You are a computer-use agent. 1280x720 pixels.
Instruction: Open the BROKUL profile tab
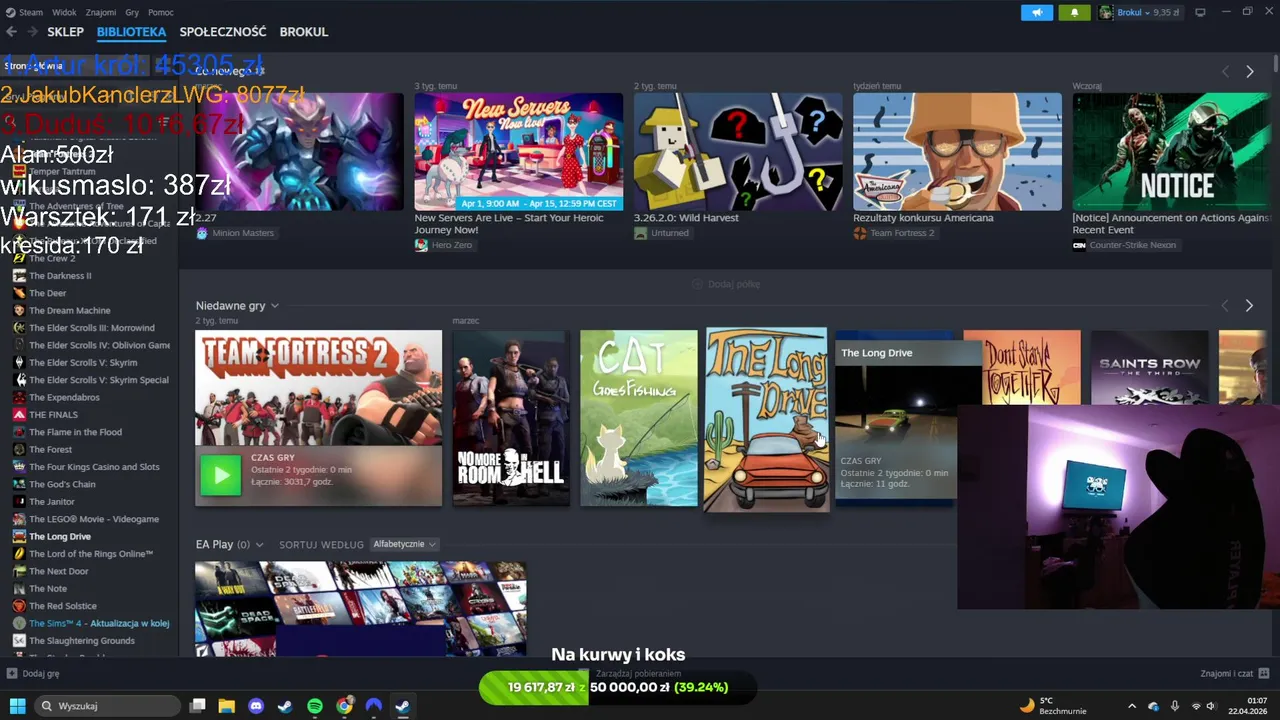(304, 32)
